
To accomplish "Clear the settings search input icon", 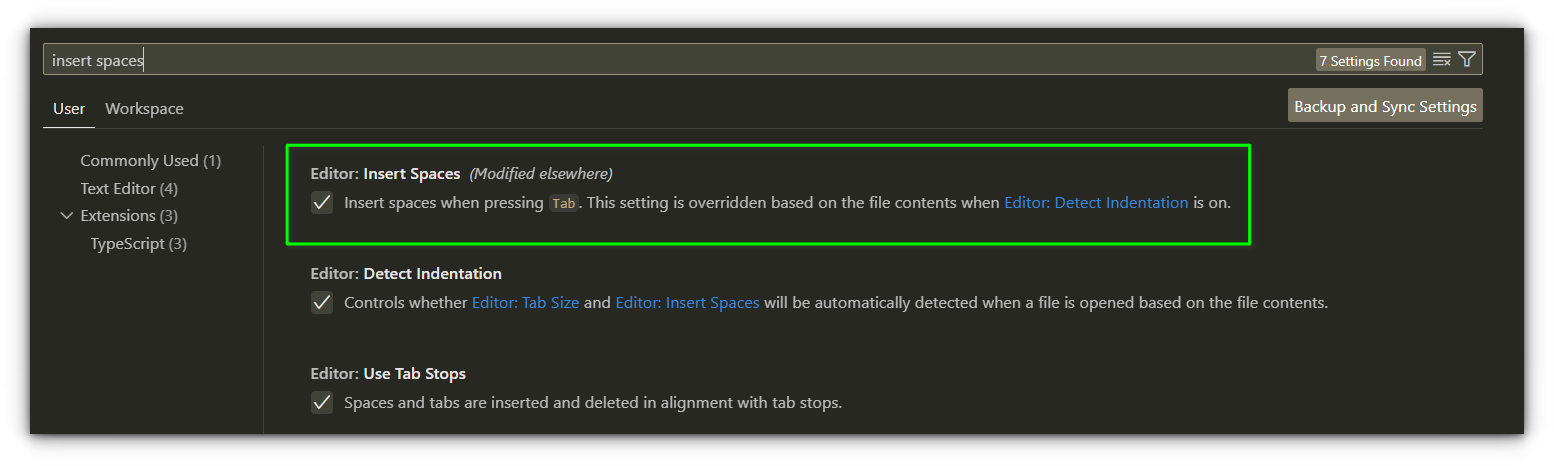I will 1441,60.
